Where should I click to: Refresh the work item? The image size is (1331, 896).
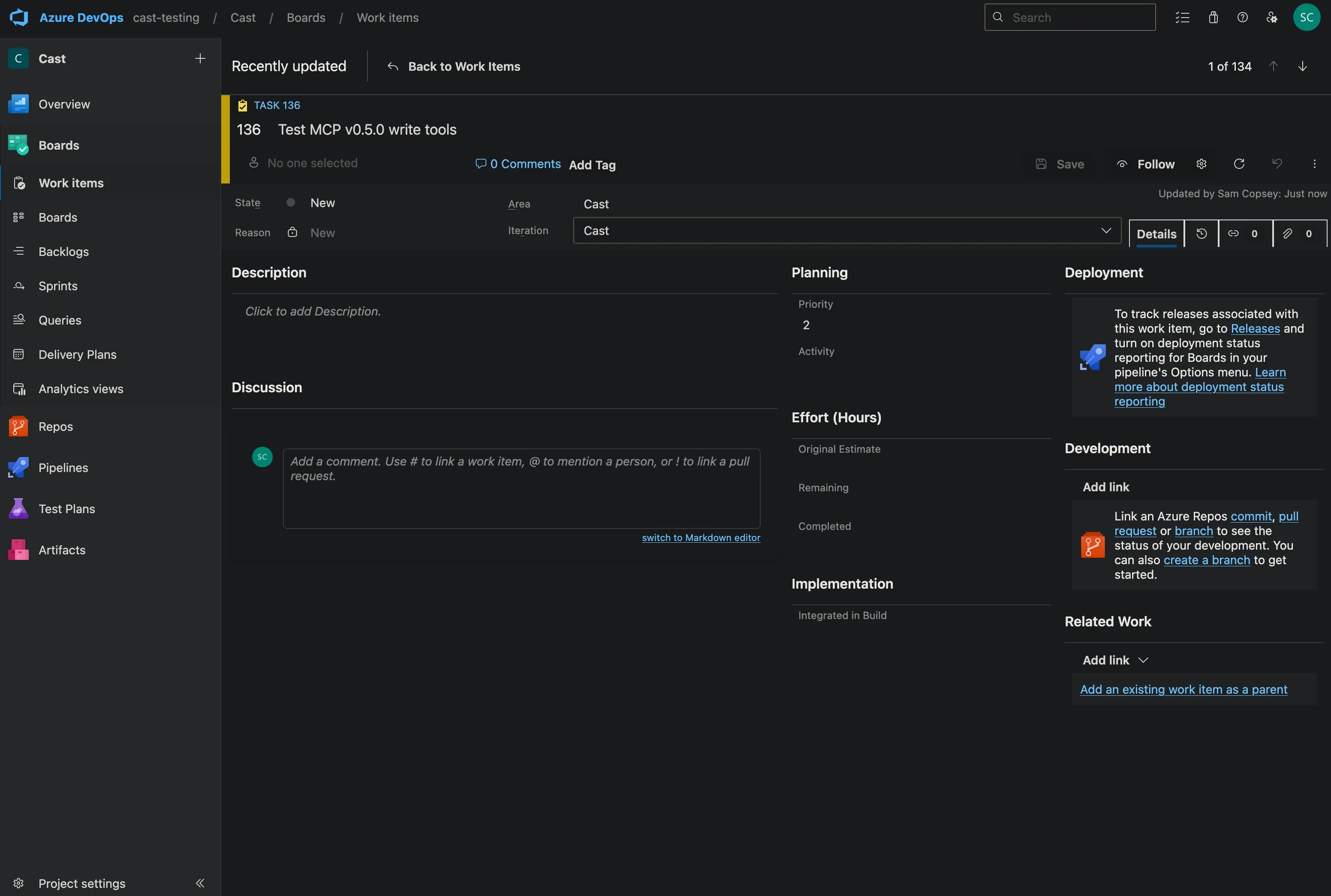pyautogui.click(x=1239, y=164)
